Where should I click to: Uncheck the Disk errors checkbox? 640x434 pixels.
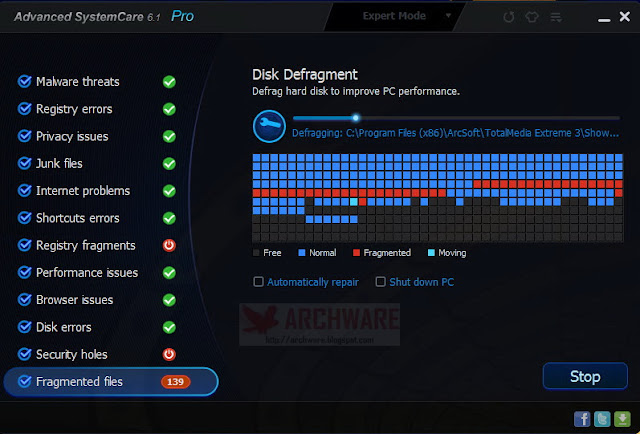24,327
